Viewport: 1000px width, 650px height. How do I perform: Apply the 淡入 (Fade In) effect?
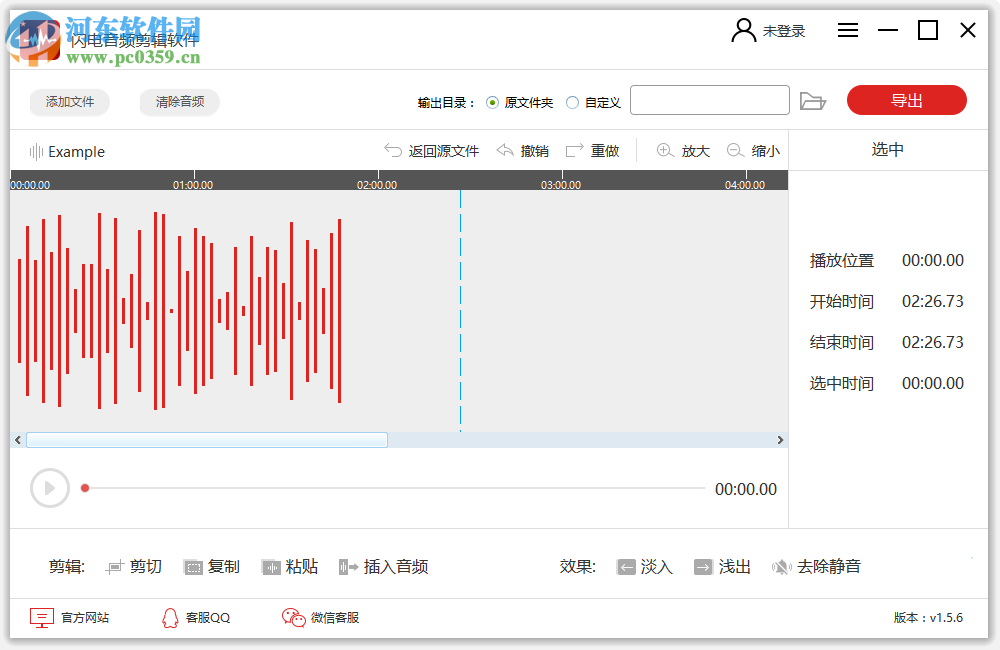pyautogui.click(x=644, y=566)
